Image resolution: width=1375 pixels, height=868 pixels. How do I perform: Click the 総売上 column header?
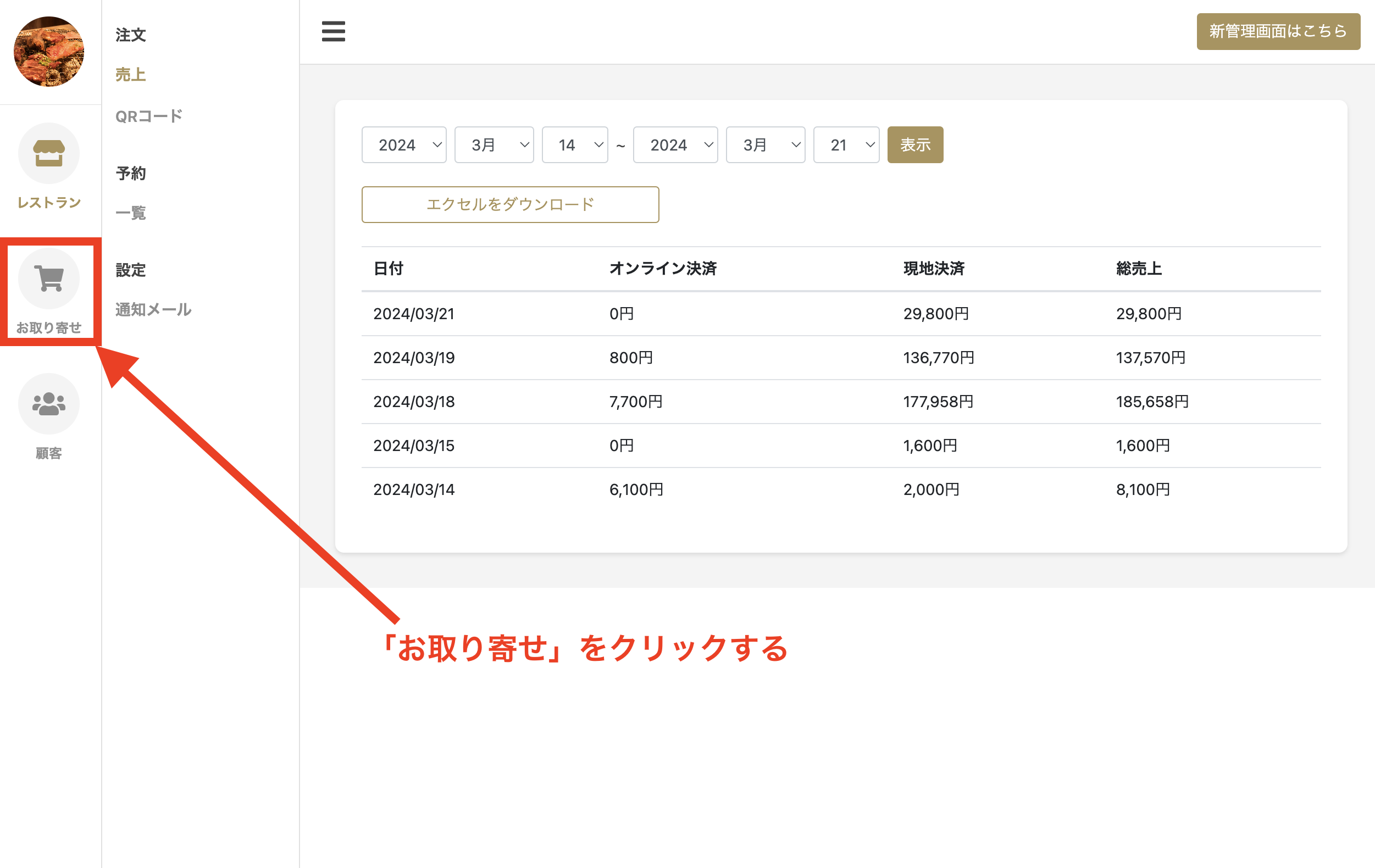coord(1139,268)
